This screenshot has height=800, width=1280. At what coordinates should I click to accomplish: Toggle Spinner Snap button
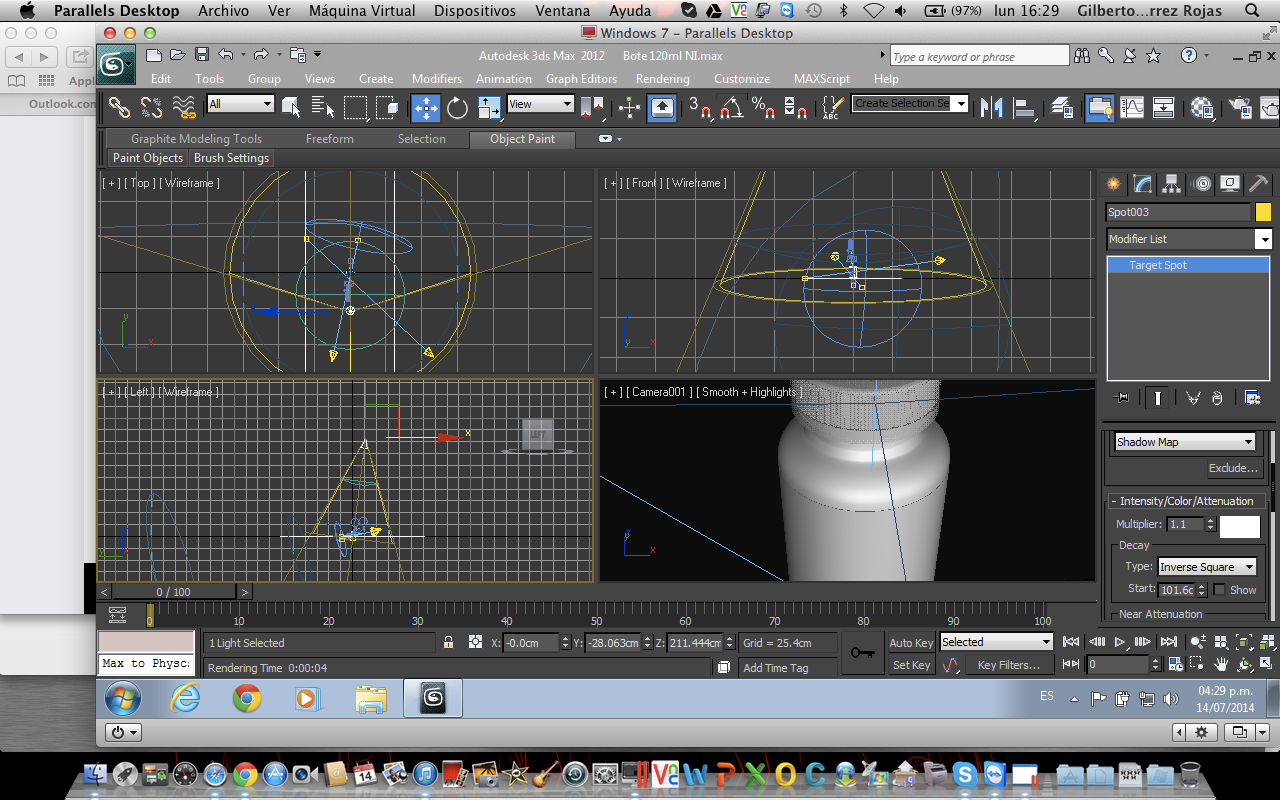796,106
